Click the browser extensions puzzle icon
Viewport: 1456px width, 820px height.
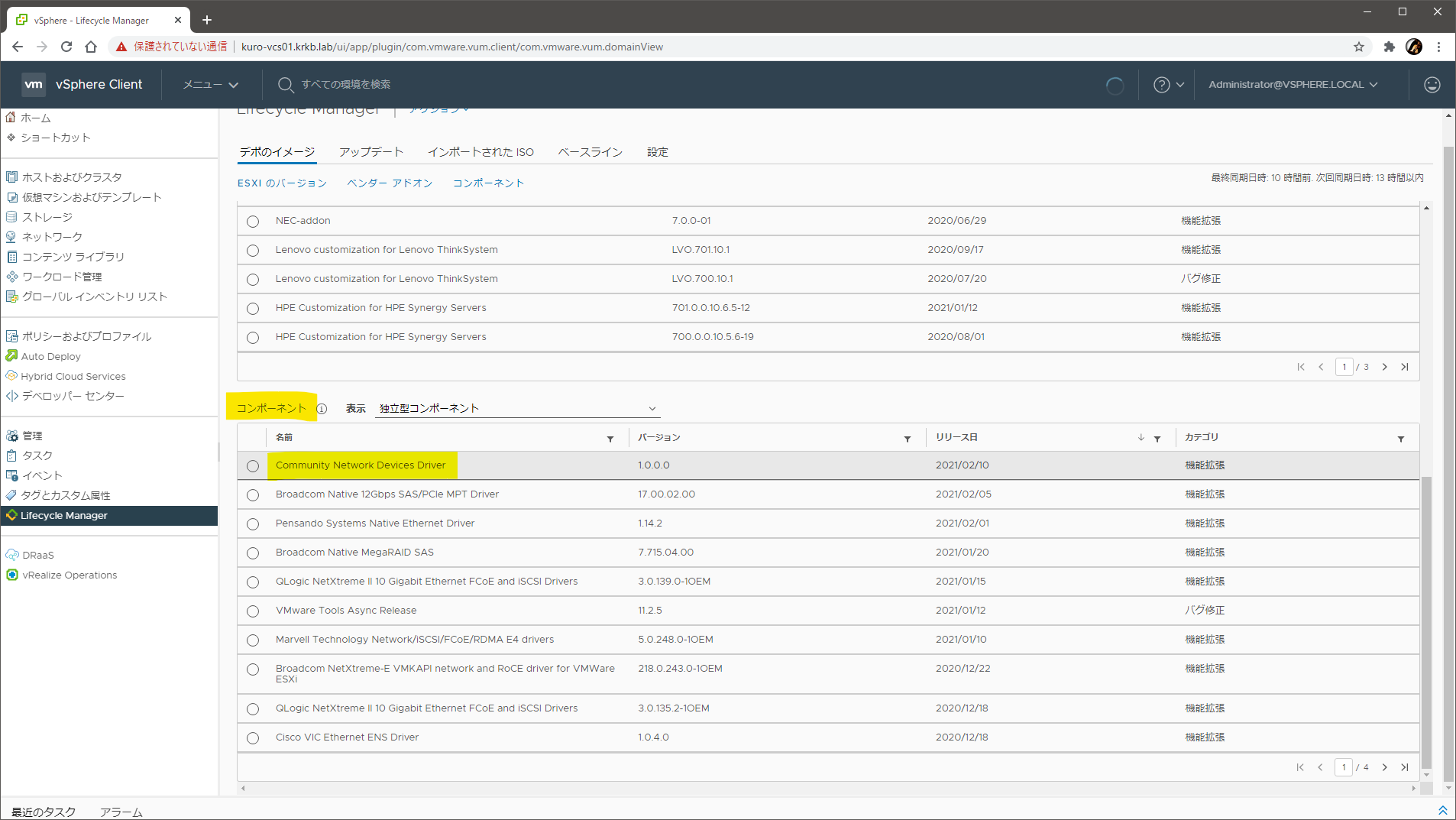coord(1389,47)
